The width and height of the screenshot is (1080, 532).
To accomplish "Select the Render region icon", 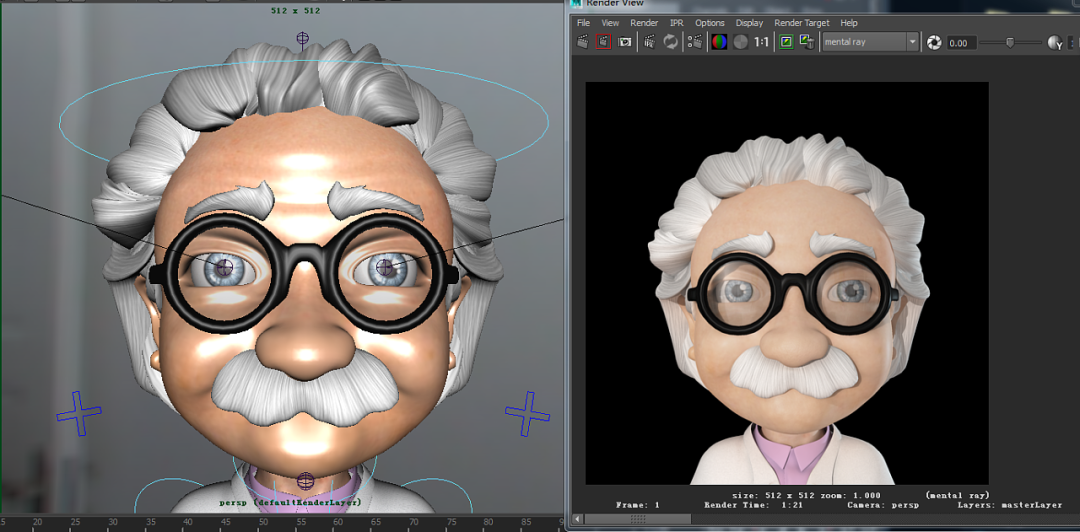I will (x=603, y=42).
